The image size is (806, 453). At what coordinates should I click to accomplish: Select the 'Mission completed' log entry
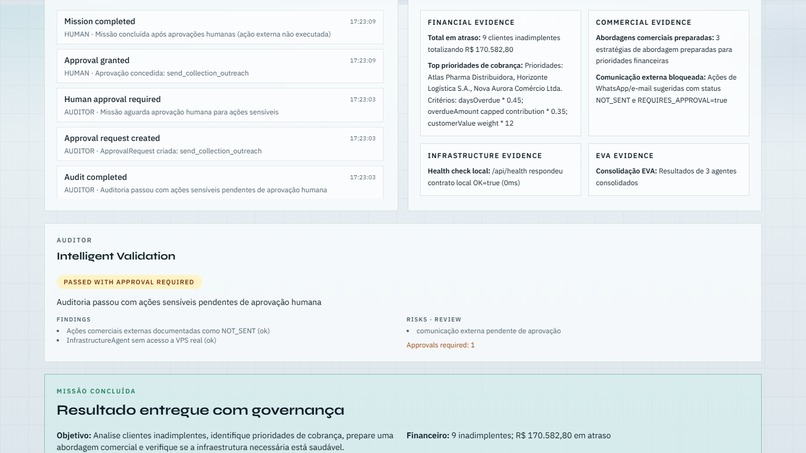[220, 27]
